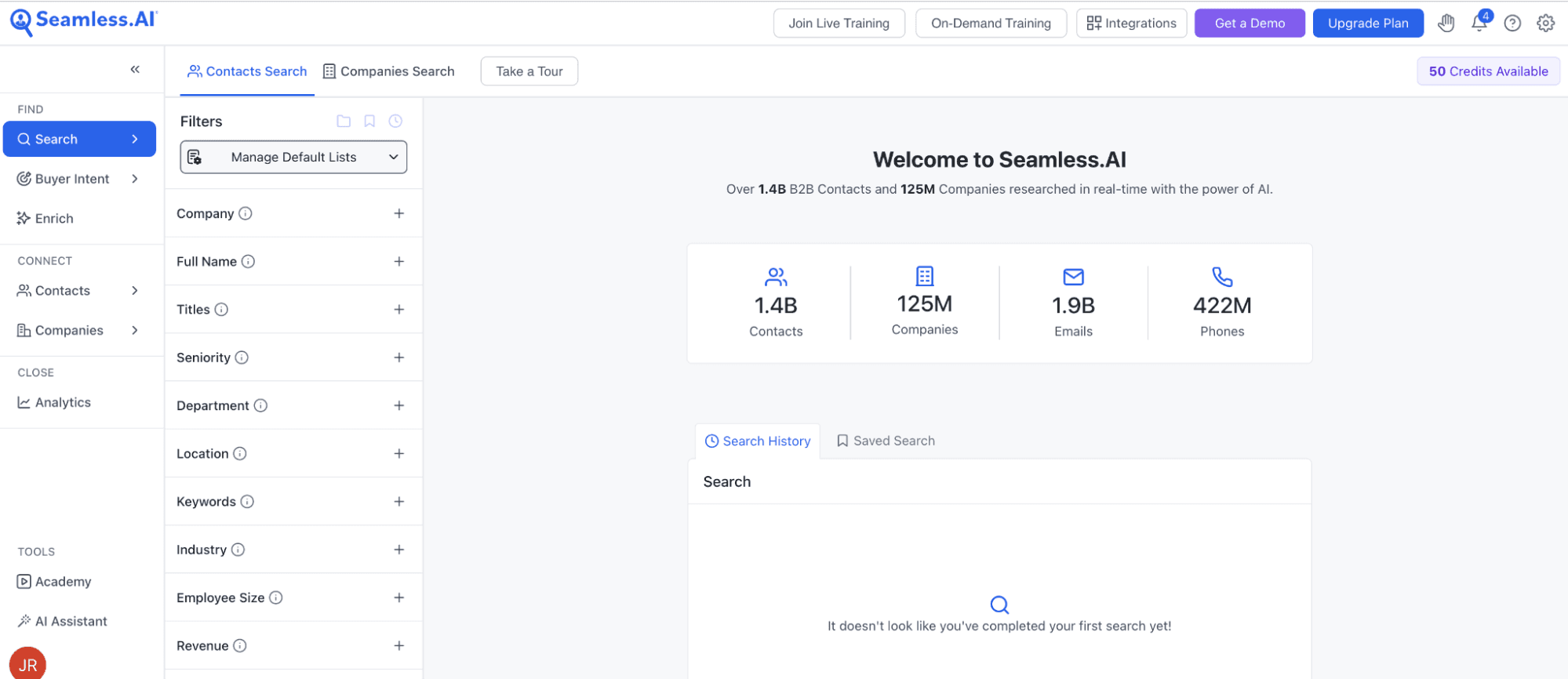Expand the Industry filter with plus
1568x679 pixels.
tap(399, 550)
